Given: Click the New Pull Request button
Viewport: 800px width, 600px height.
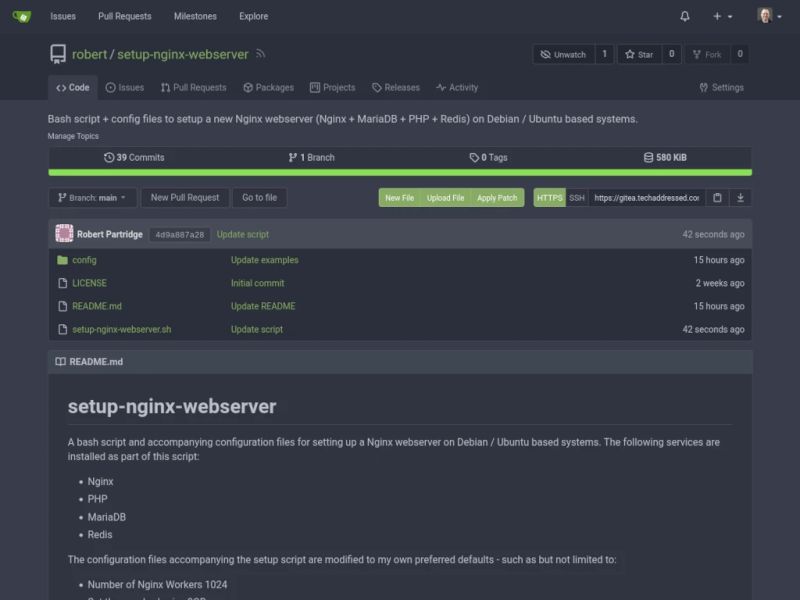Looking at the screenshot, I should click(185, 197).
